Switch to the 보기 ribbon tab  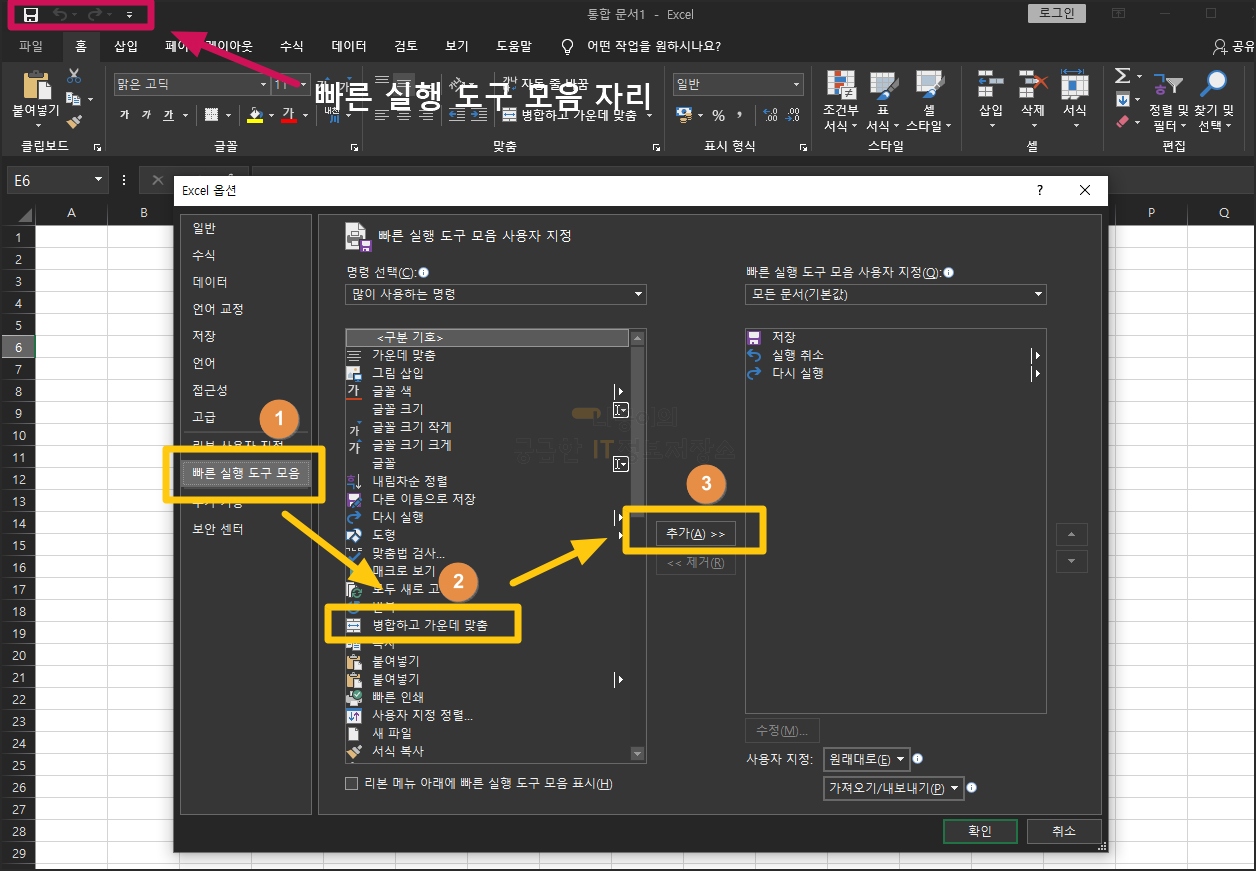pos(457,46)
